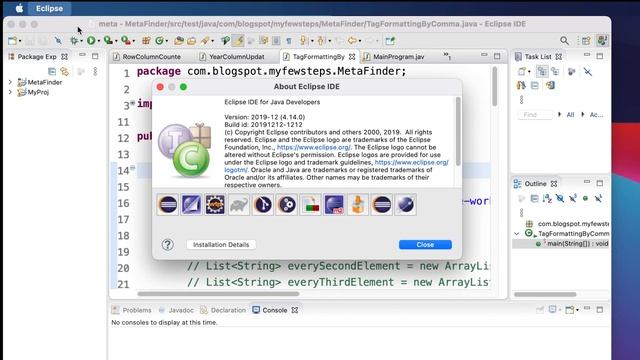Click the Search flashlight icon in toolbar
Viewport: 640px width, 360px height.
[204, 41]
